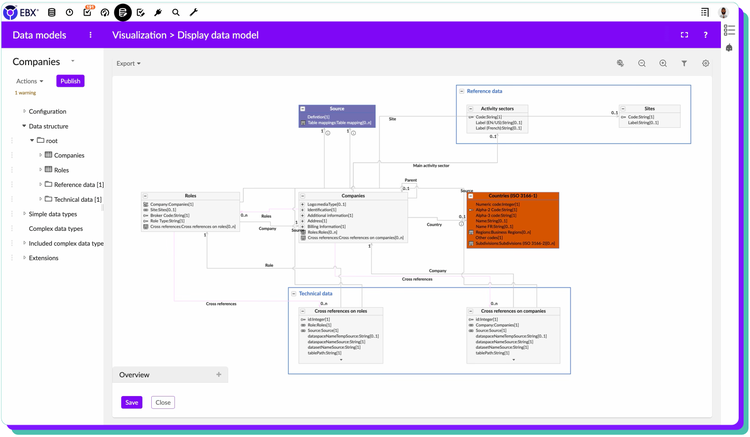Click the magnifier search icon in top bar
Screen dimensions: 750x437
(x=176, y=12)
